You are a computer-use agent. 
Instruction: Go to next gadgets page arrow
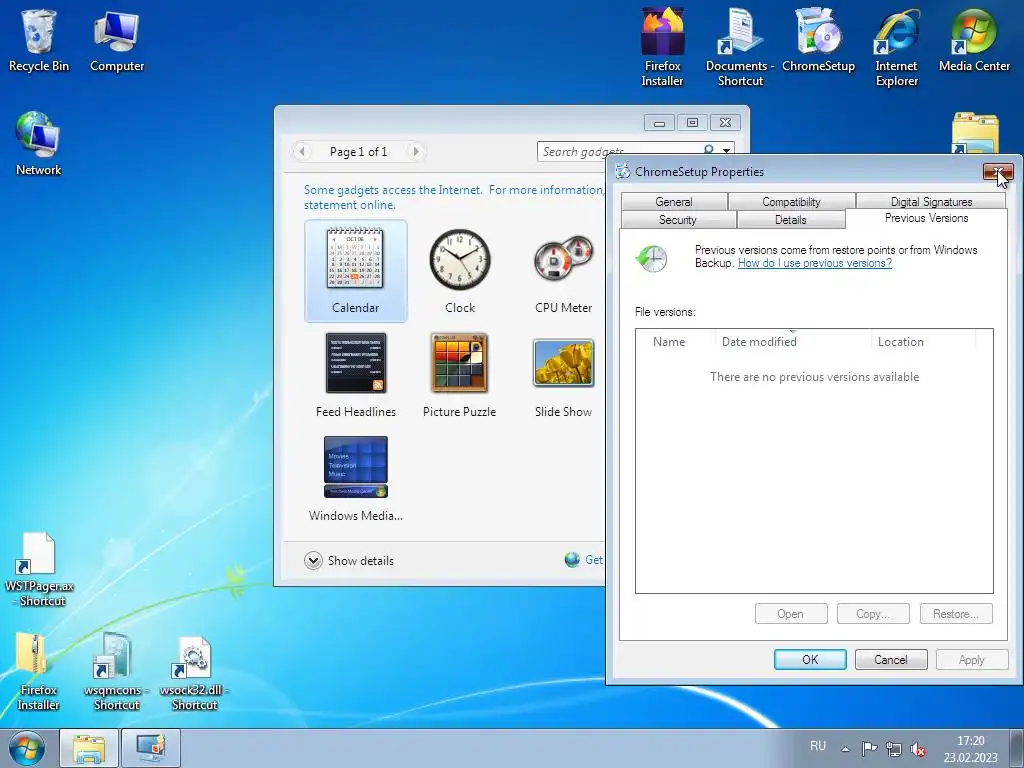415,152
